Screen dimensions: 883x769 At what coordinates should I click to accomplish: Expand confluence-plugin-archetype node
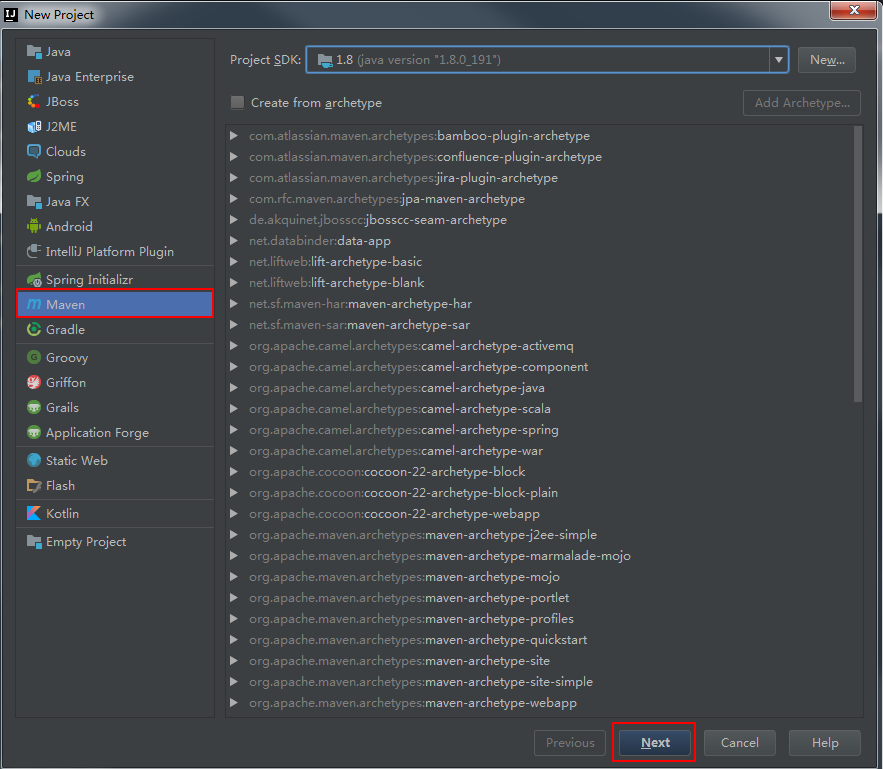point(234,157)
